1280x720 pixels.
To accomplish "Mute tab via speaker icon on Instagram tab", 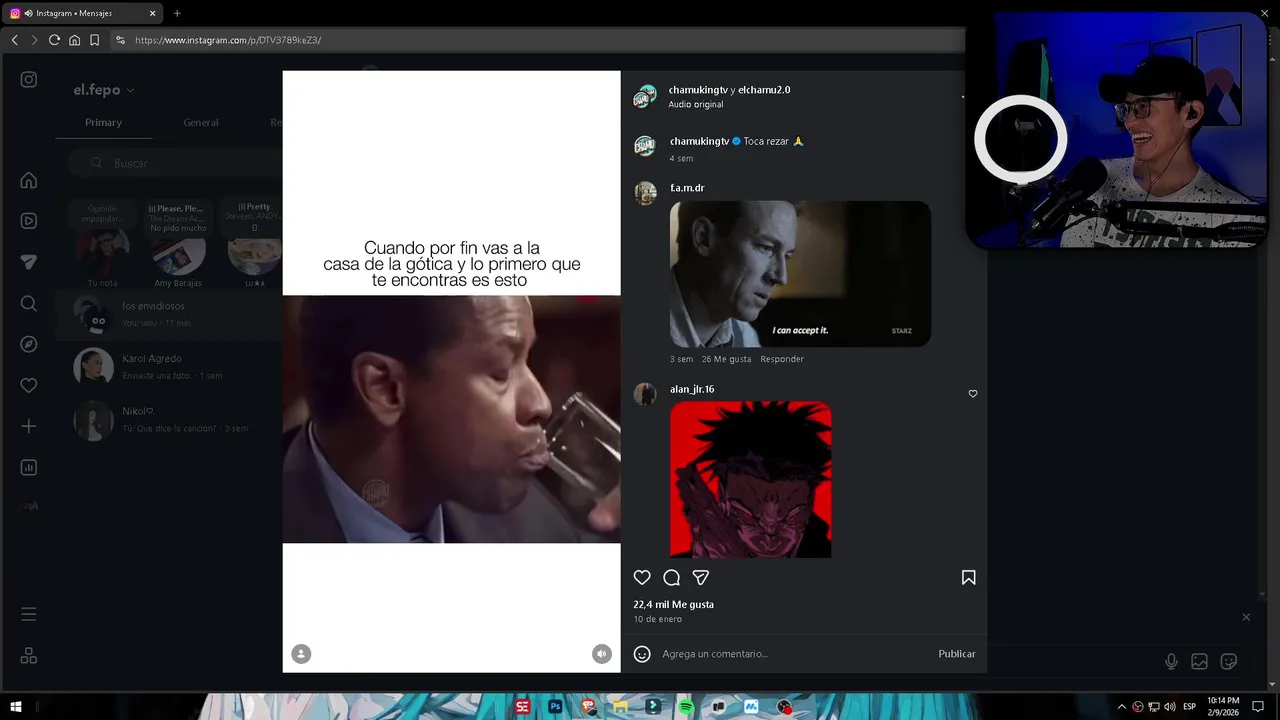I will pos(28,13).
